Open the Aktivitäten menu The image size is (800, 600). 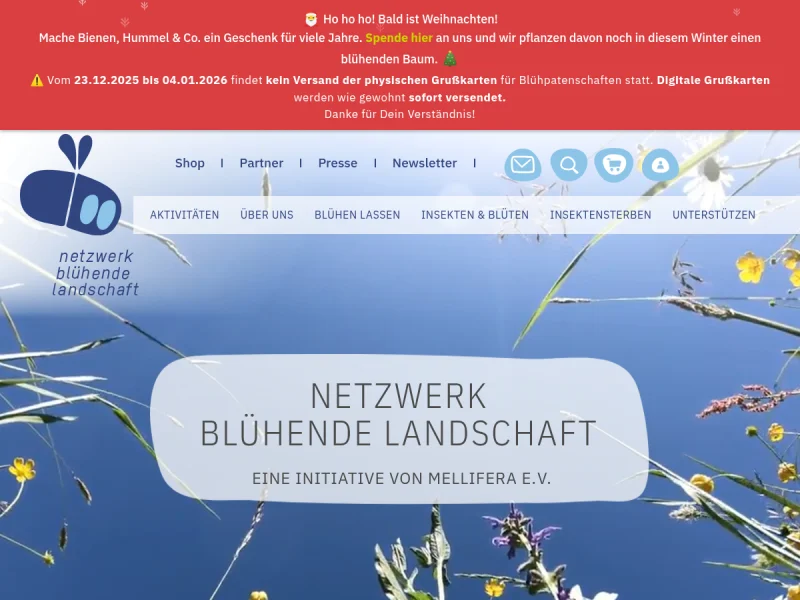tap(184, 215)
